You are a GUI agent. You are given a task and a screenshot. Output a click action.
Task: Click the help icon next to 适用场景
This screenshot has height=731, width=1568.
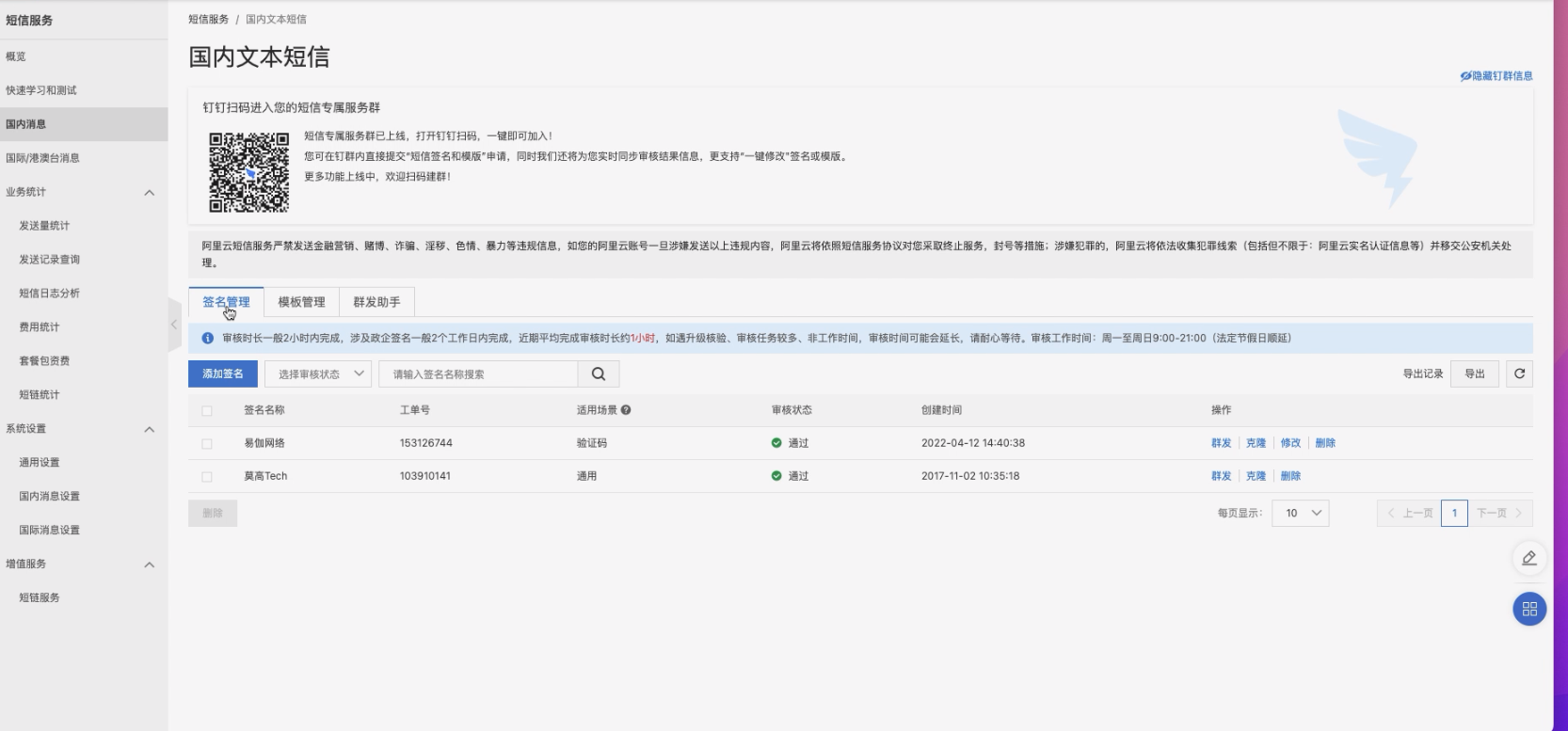pos(626,410)
